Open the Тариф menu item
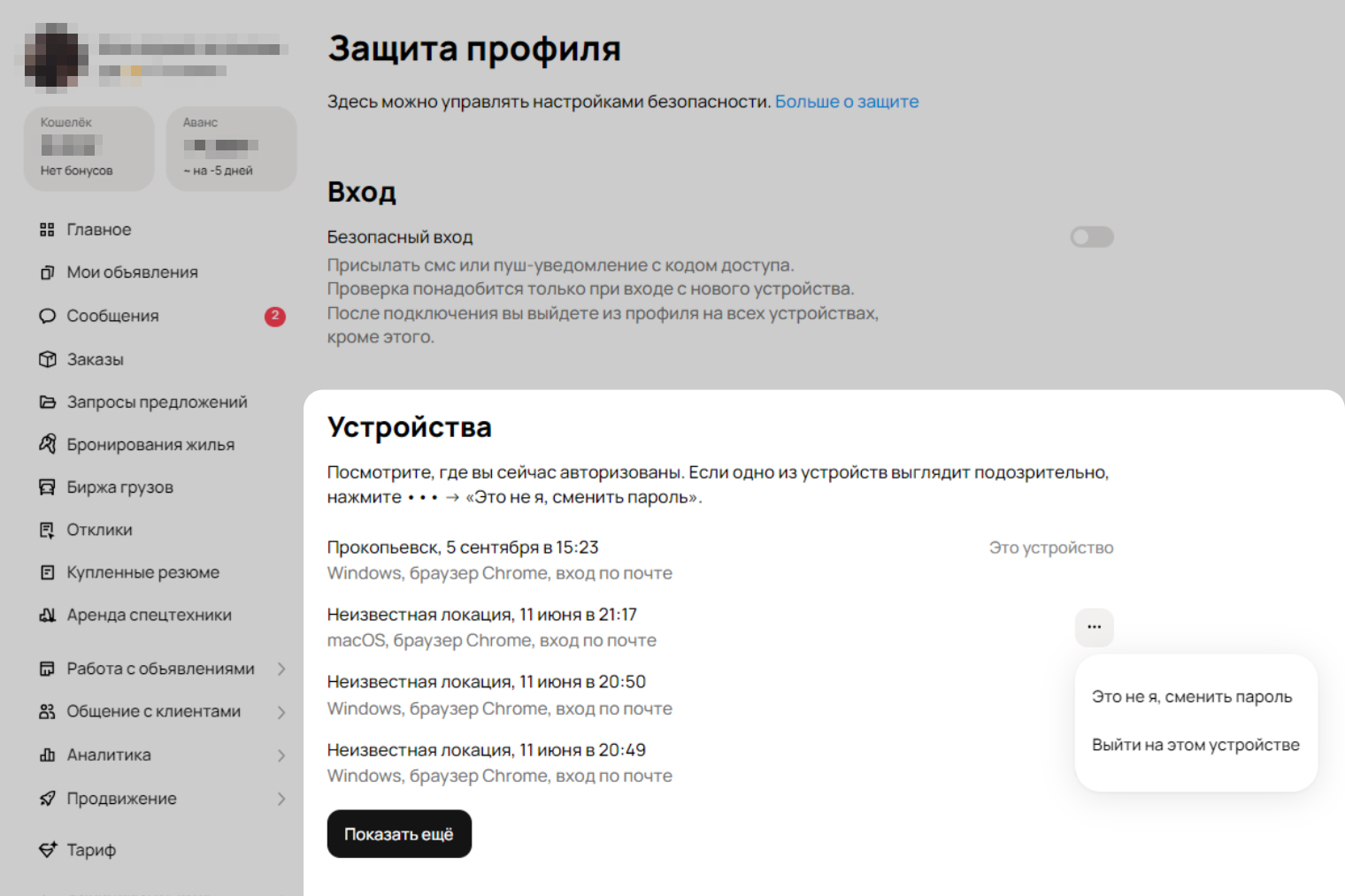 click(91, 850)
